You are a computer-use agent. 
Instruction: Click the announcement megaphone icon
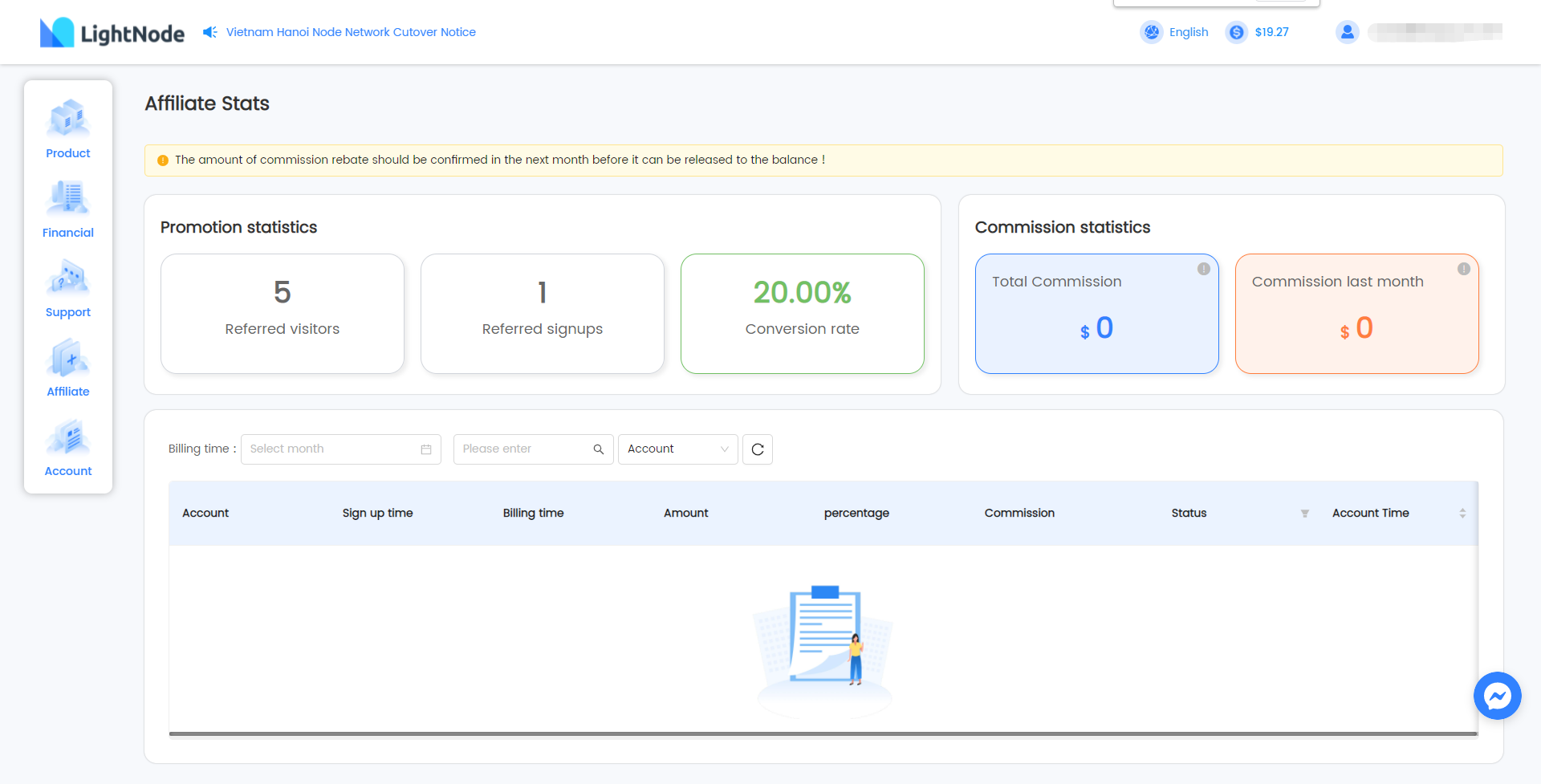(210, 32)
